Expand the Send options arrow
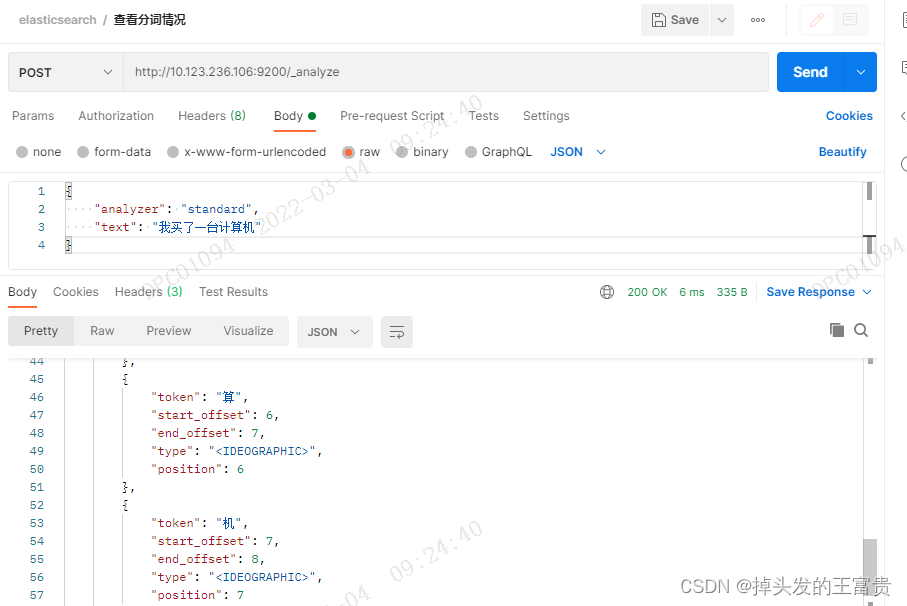The width and height of the screenshot is (907, 606). [861, 72]
